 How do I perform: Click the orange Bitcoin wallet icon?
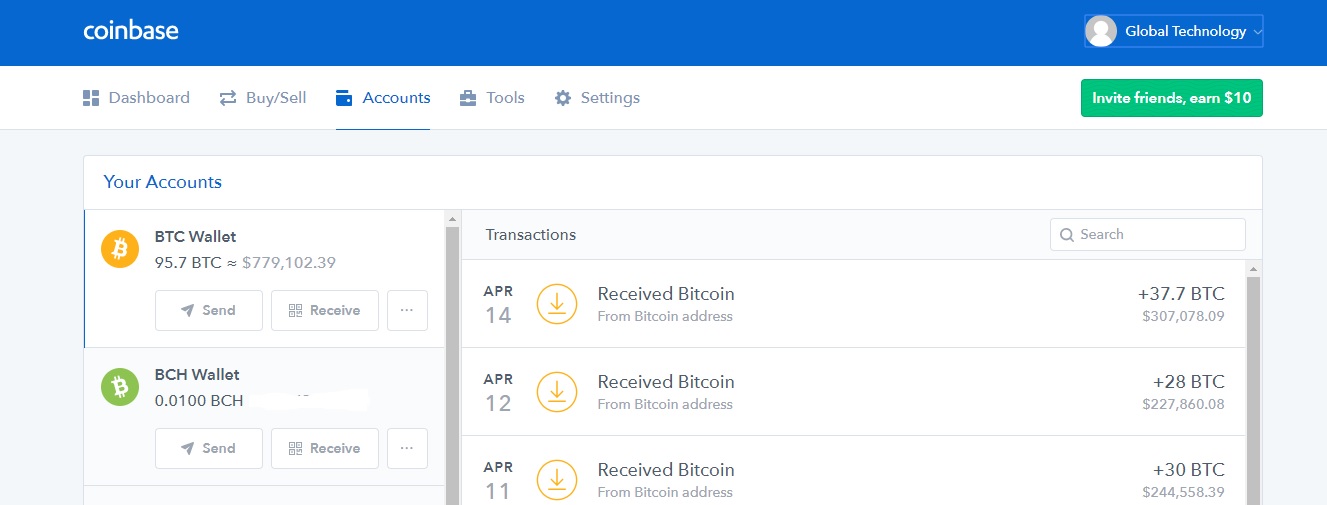pos(120,249)
